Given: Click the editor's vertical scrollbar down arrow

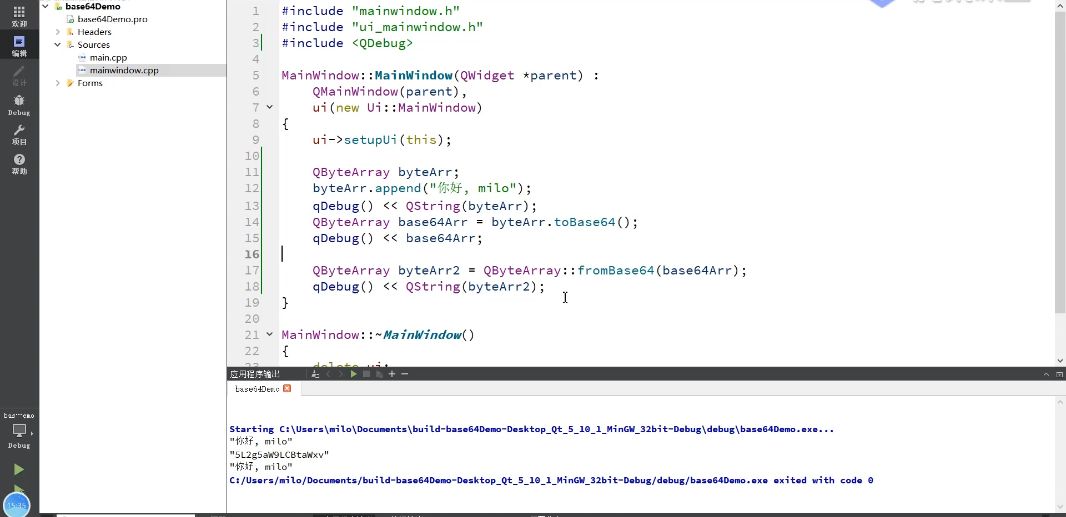Looking at the screenshot, I should tap(1061, 361).
